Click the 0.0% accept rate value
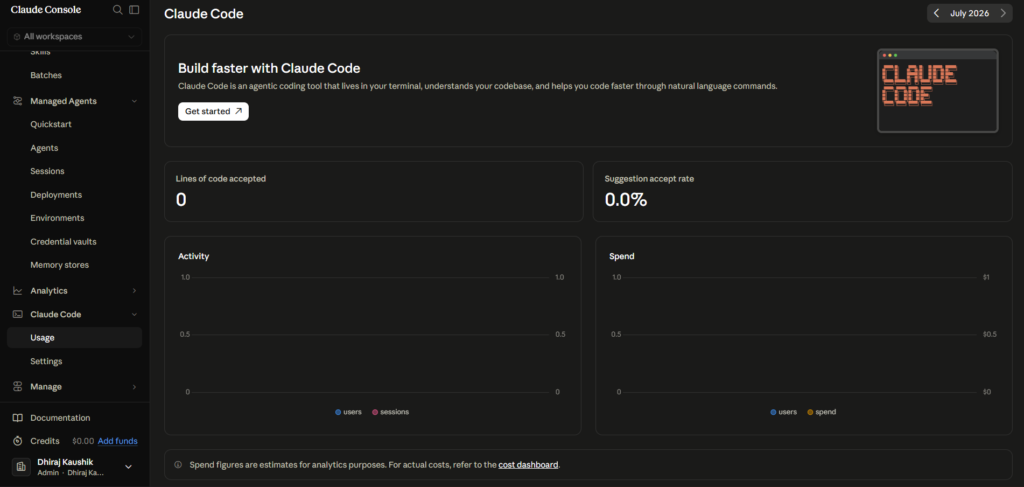This screenshot has width=1024, height=487. point(626,199)
